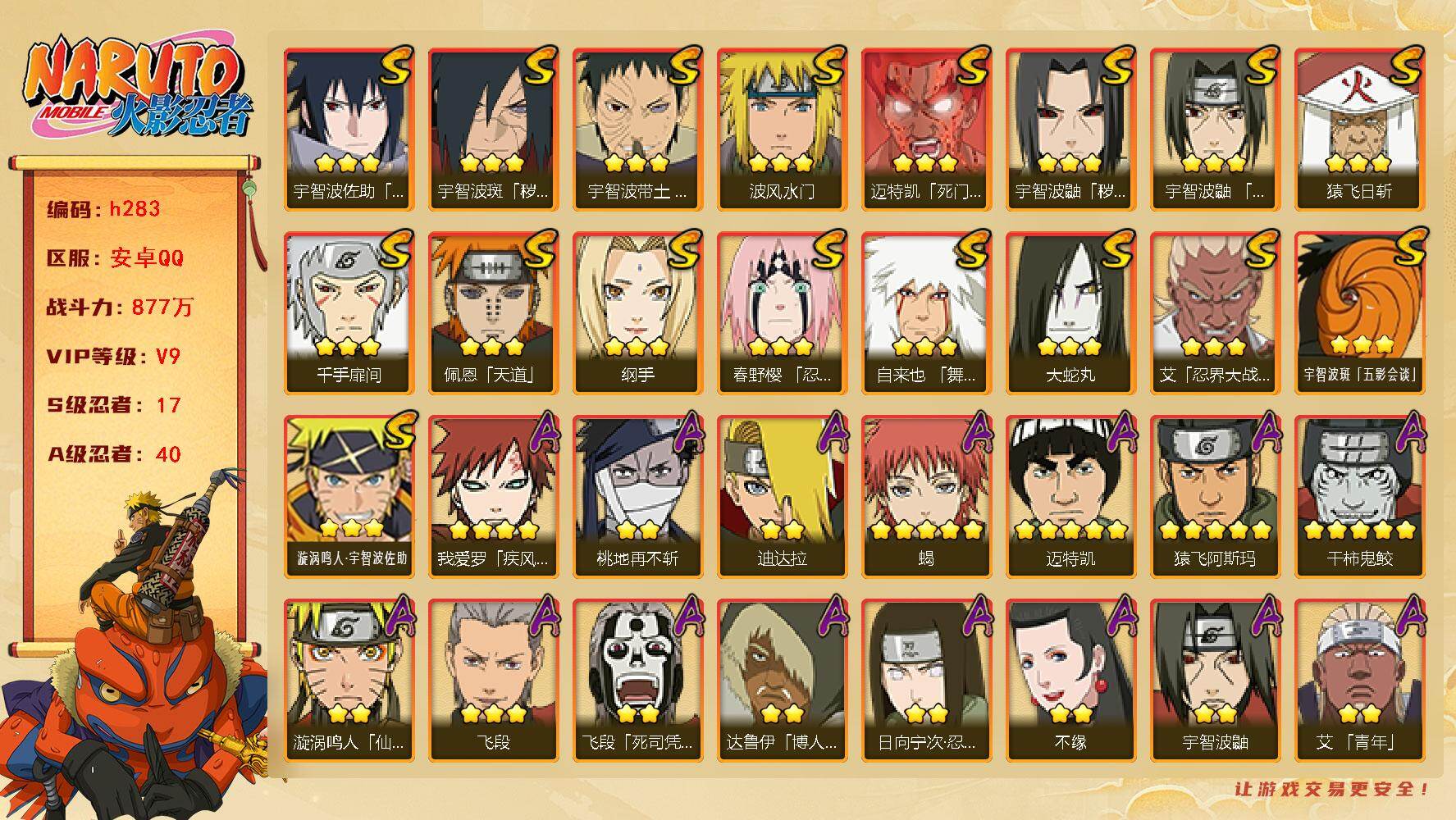Select the 波风水门 ninja card
The width and height of the screenshot is (1456, 820).
click(x=782, y=130)
